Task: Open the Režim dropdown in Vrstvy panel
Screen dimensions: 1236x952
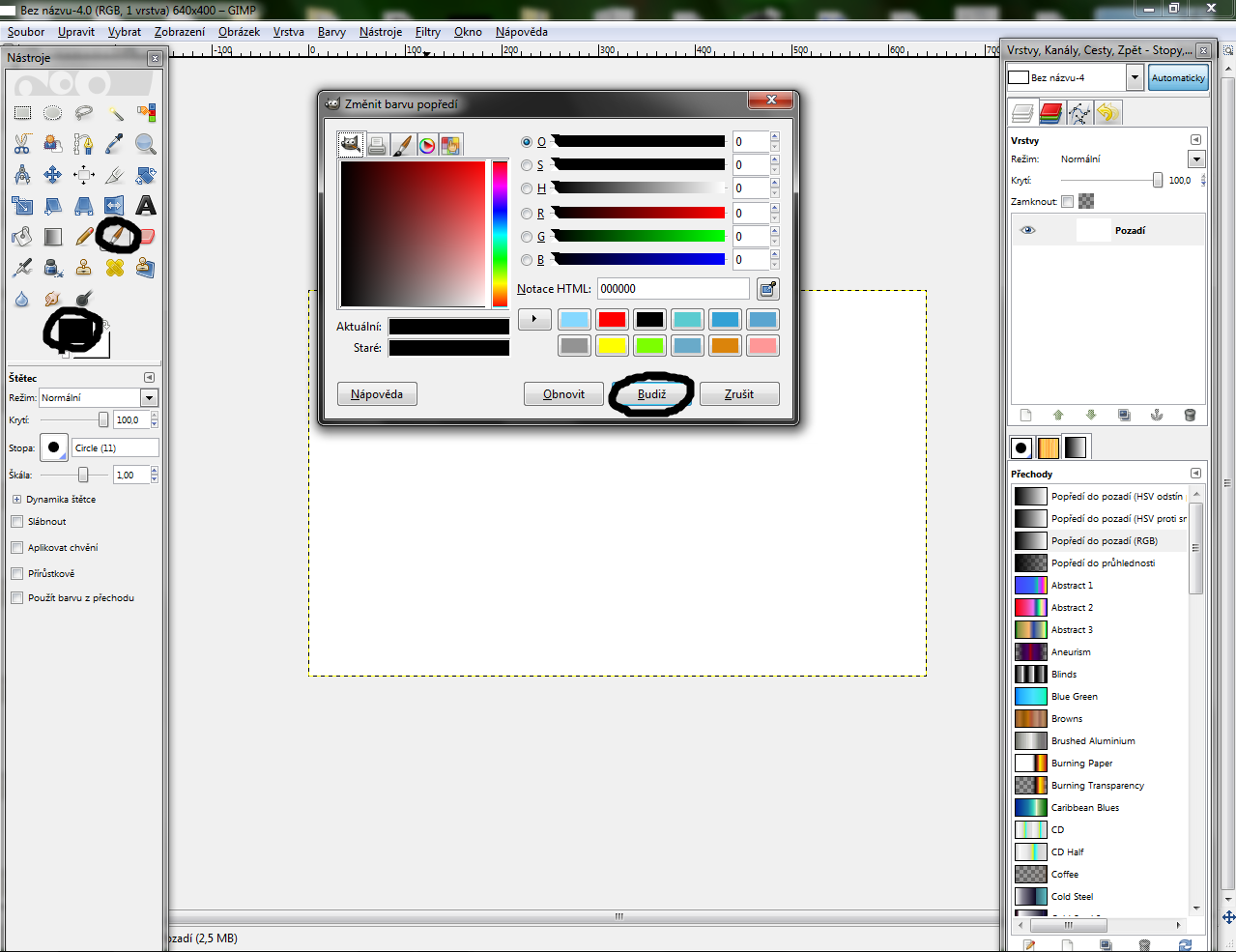Action: 1196,159
